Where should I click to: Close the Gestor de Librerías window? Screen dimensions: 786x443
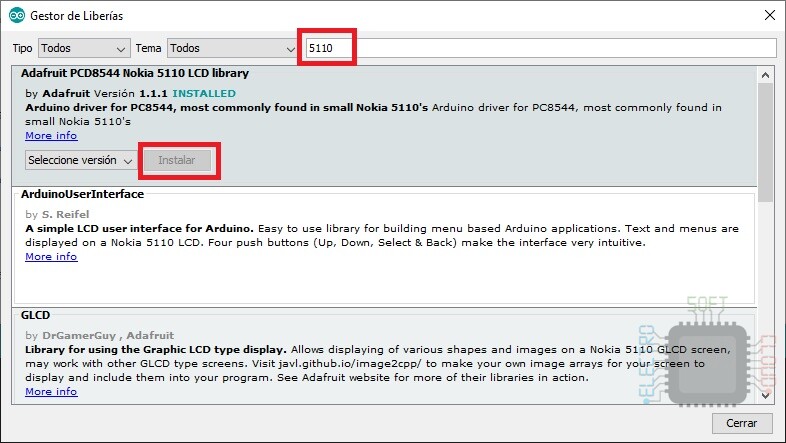tap(770, 16)
